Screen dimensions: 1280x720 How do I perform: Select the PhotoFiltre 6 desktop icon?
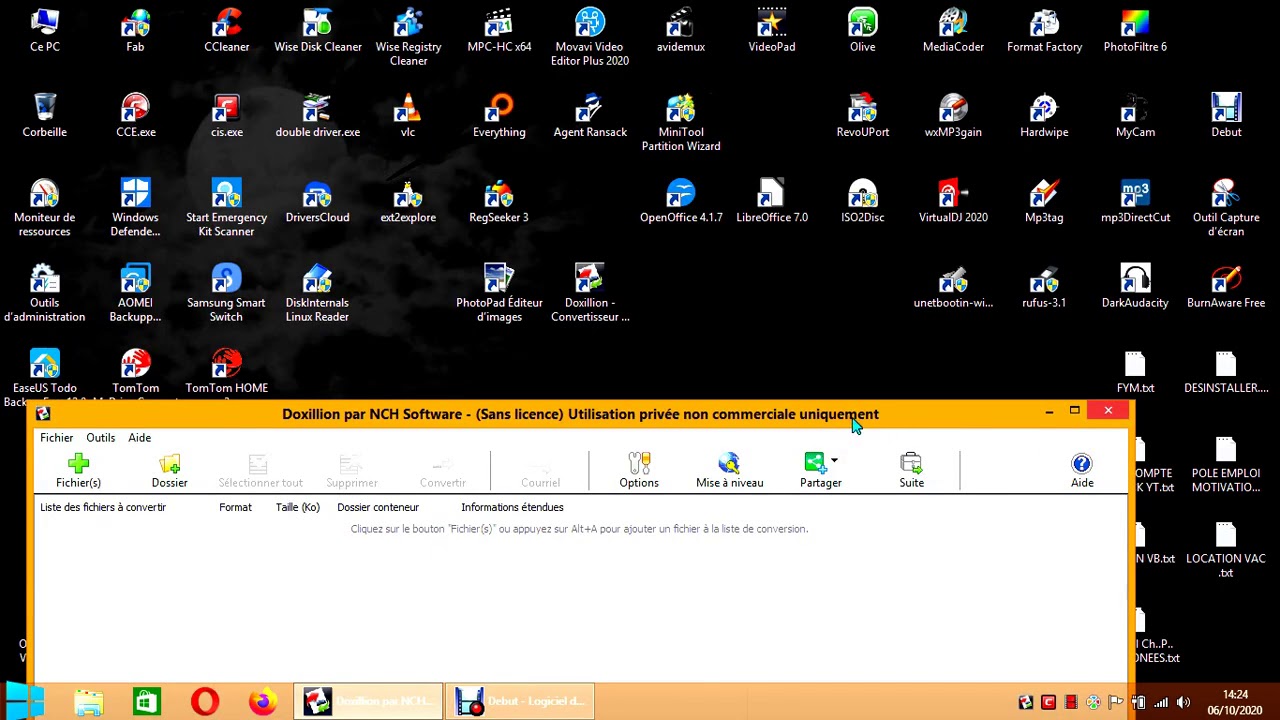point(1135,30)
